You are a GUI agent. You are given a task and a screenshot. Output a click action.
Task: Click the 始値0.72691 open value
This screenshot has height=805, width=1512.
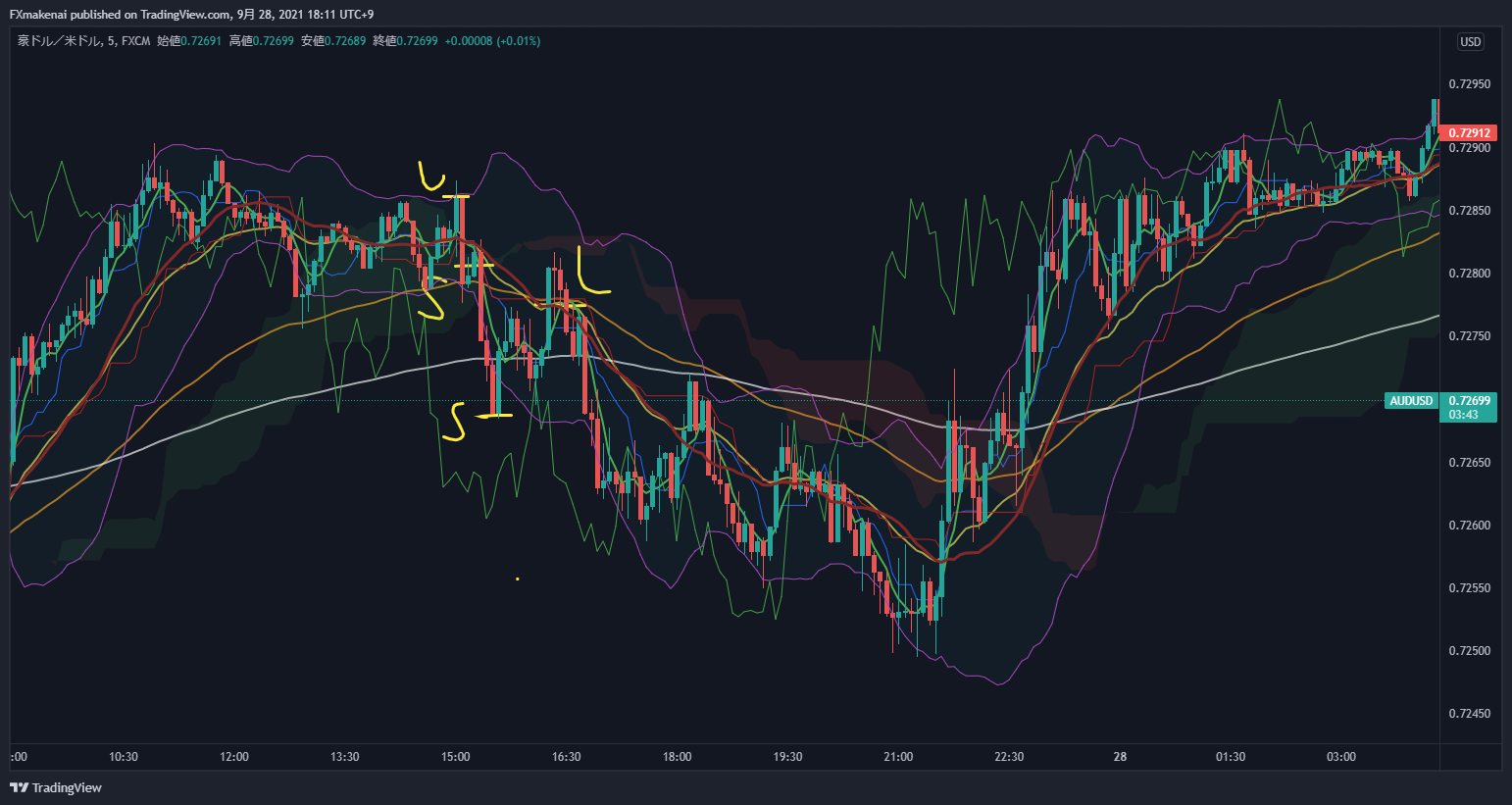189,41
